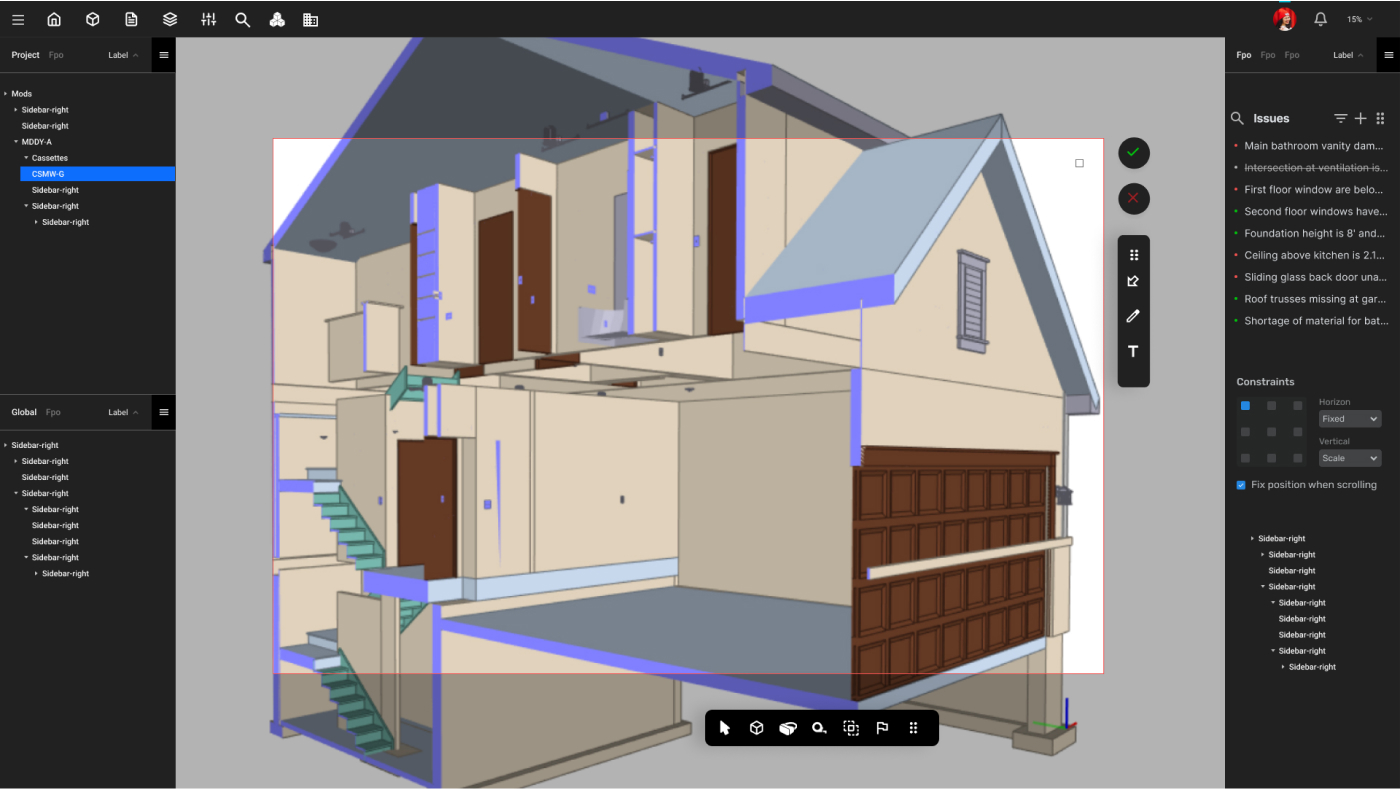This screenshot has height=789, width=1400.
Task: Open the Vertical Scale dropdown
Action: point(1349,458)
